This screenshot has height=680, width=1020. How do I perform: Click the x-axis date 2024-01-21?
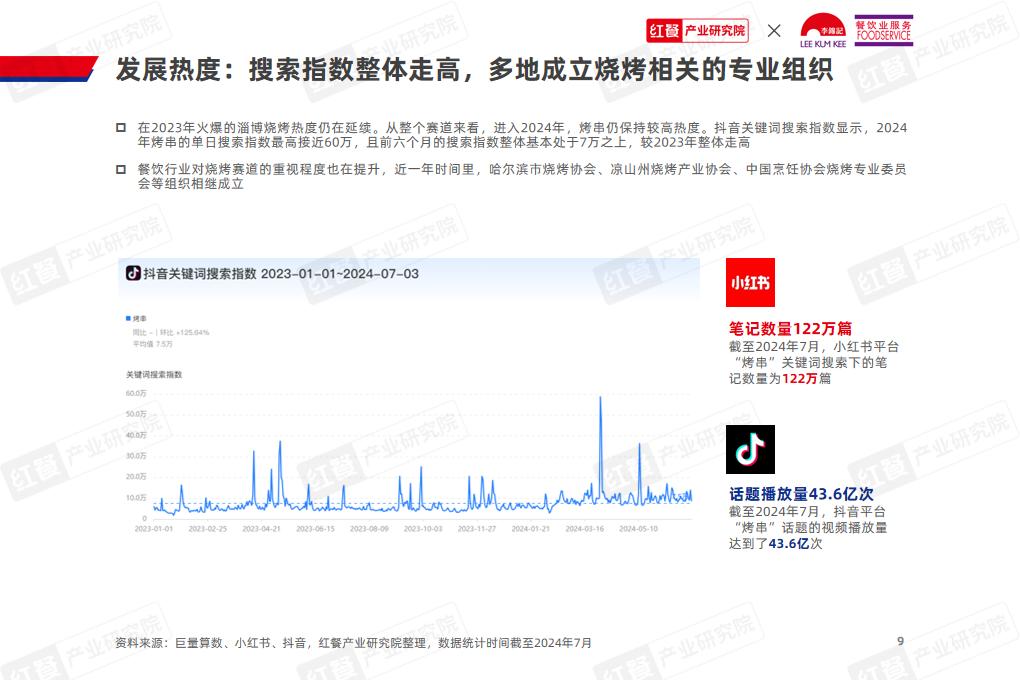pyautogui.click(x=531, y=529)
